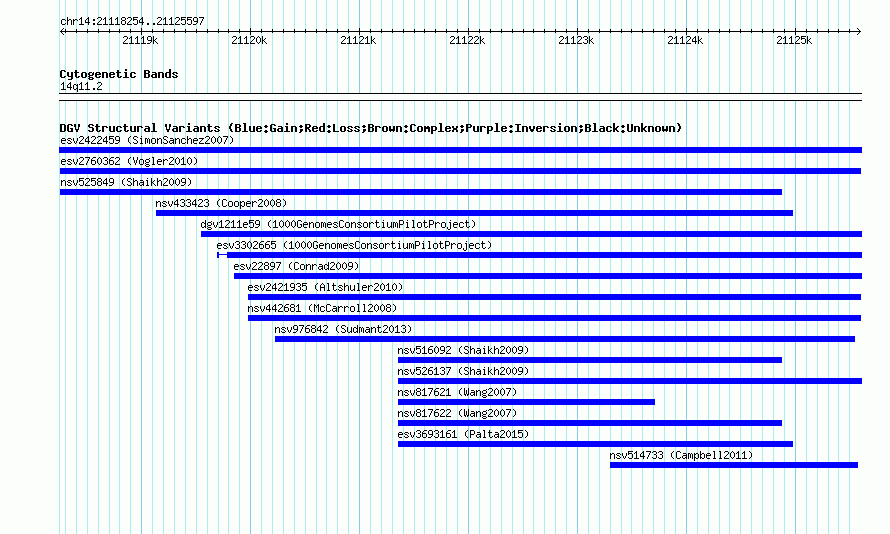Screen dimensions: 890x534
Task: Click the esv2421935 variant bar
Action: 555,297
